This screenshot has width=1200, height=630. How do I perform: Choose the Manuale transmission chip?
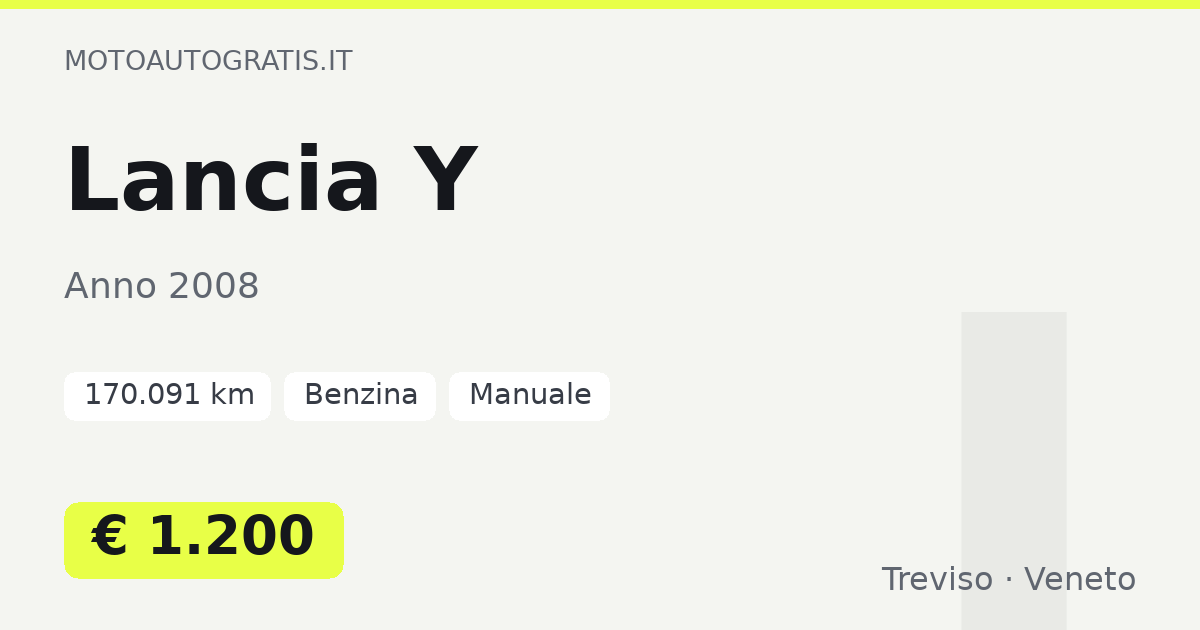point(529,396)
